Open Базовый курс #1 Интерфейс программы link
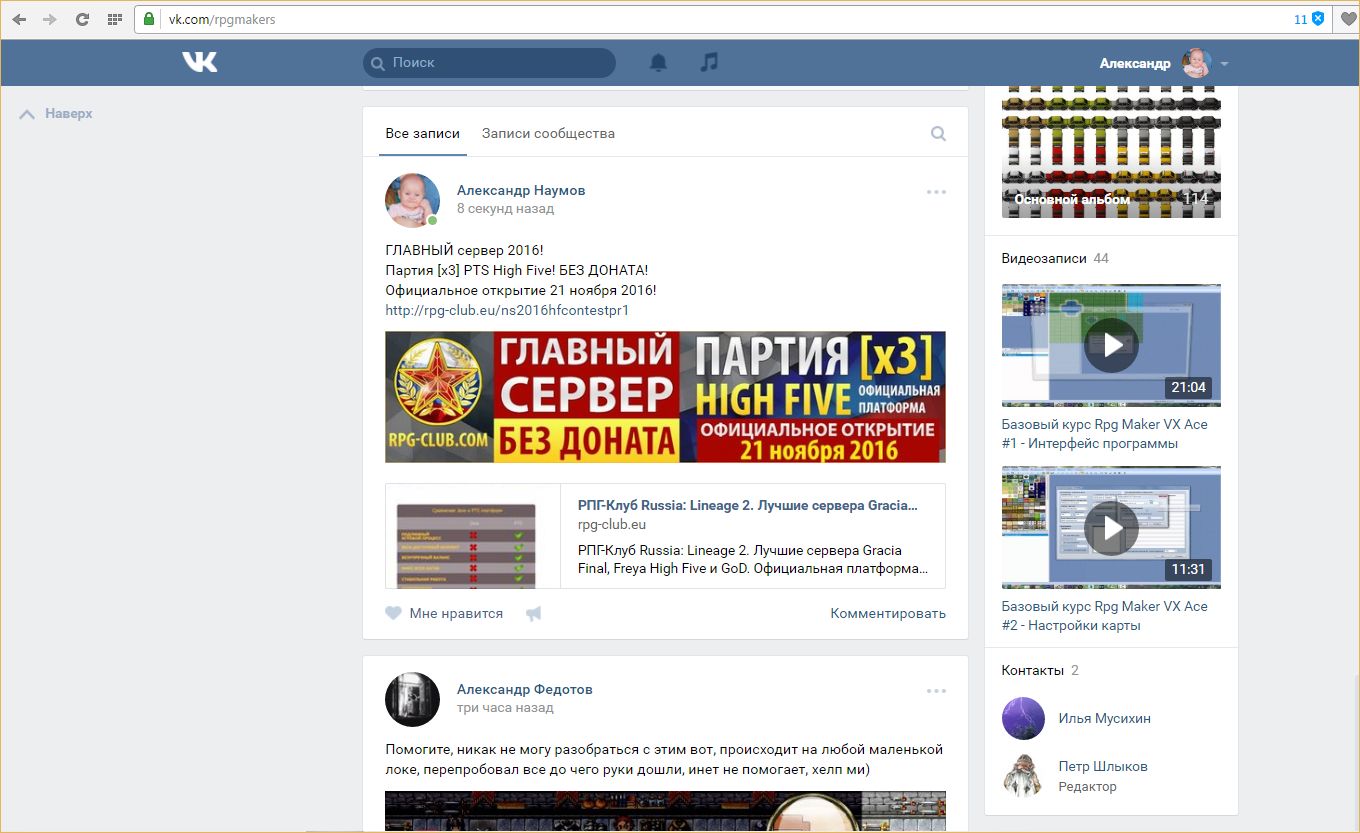Screen dimensions: 1360x833 [1105, 434]
